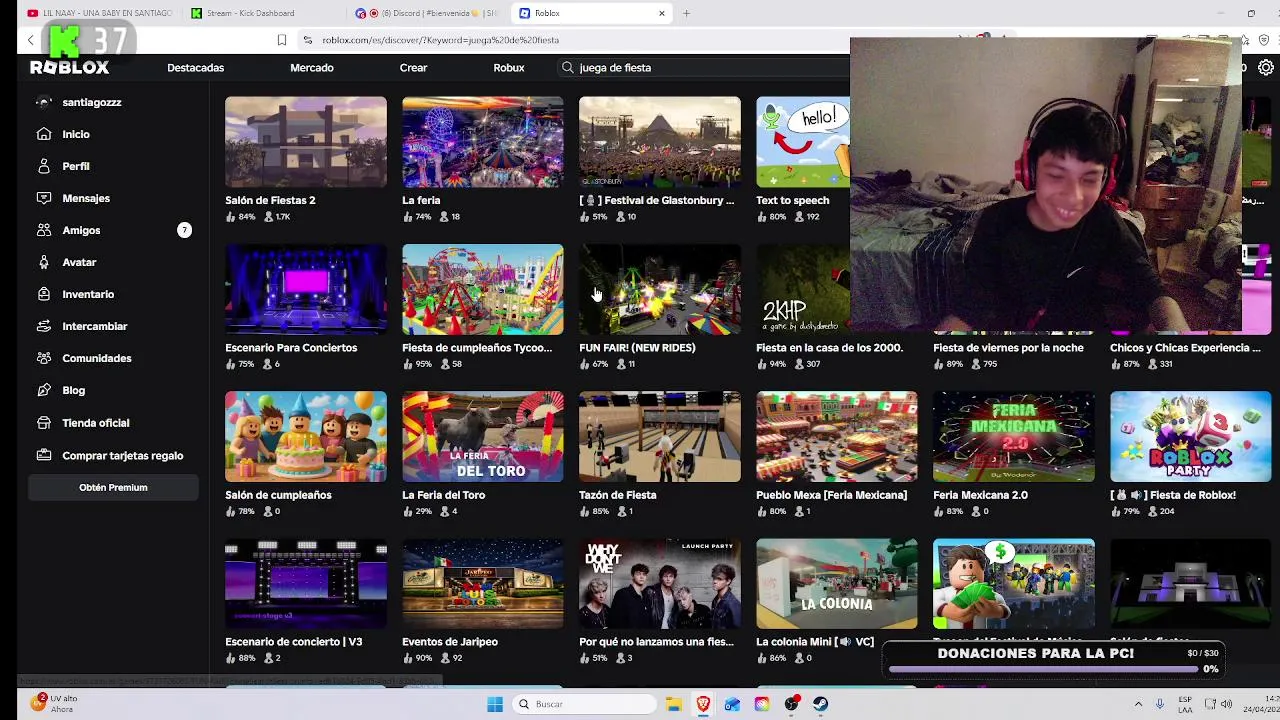Viewport: 1280px width, 720px height.
Task: Open Inicio via its house icon
Action: (44, 134)
